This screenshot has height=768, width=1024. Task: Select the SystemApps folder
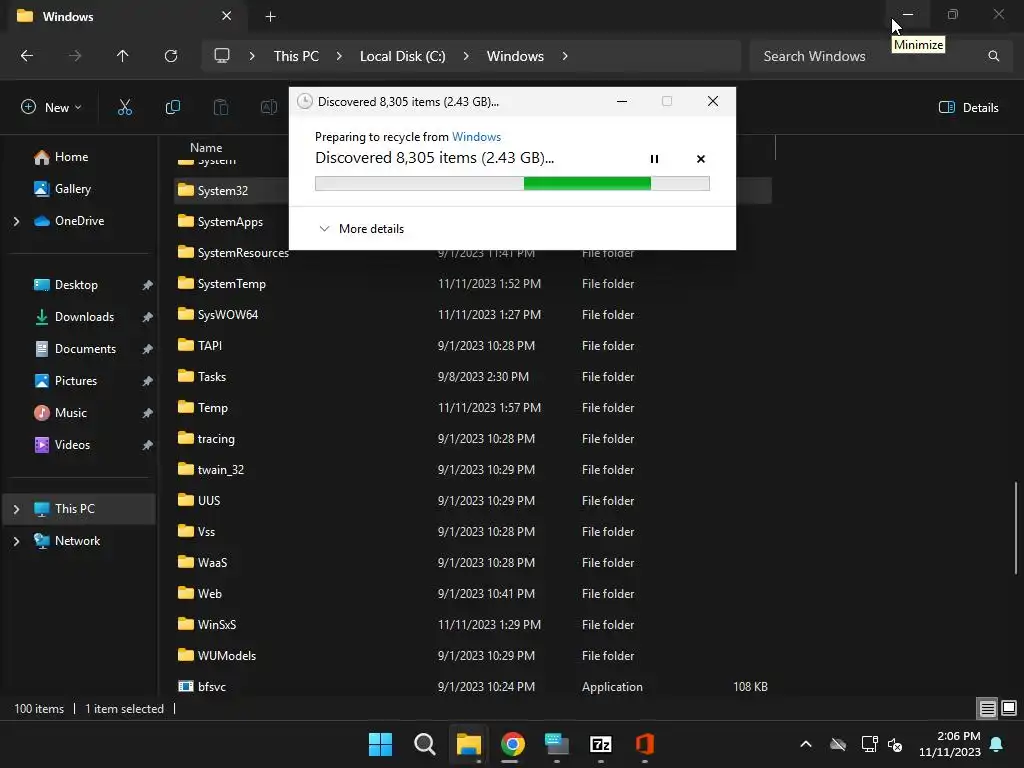232,222
